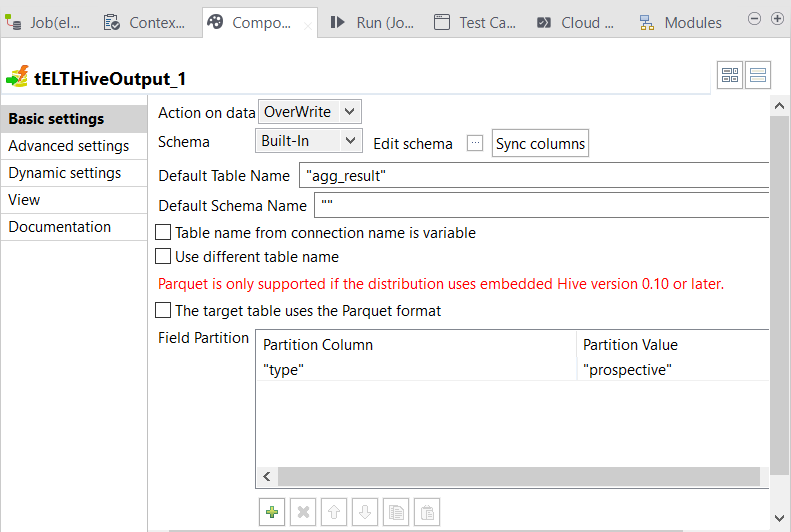Image resolution: width=791 pixels, height=532 pixels.
Task: Switch to the Modules tab
Action: point(681,22)
